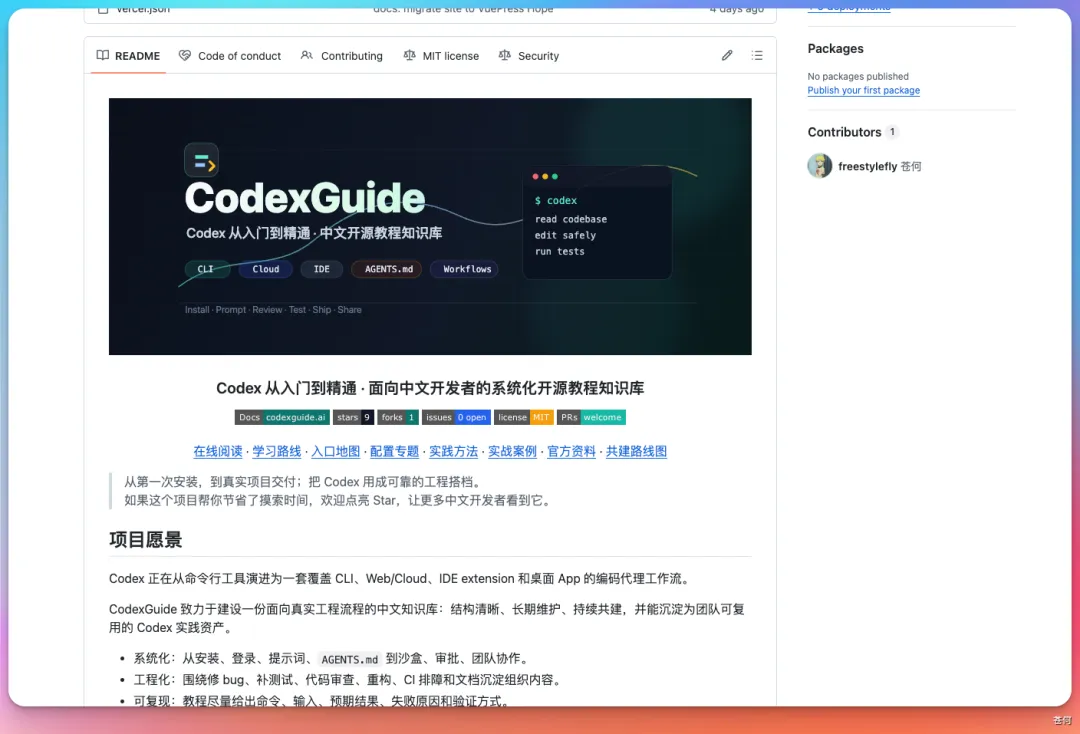Click the forks 1 badge

click(x=398, y=417)
